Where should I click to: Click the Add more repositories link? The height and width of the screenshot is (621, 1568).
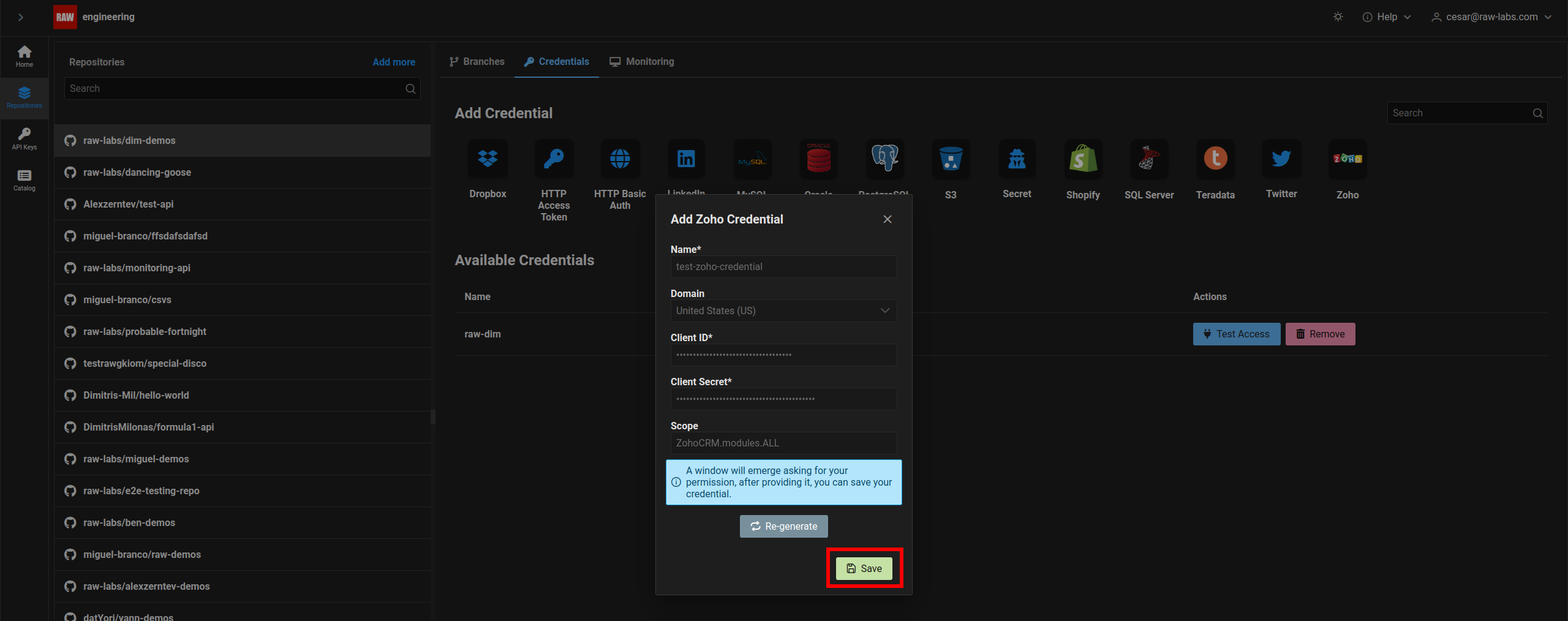(x=394, y=62)
